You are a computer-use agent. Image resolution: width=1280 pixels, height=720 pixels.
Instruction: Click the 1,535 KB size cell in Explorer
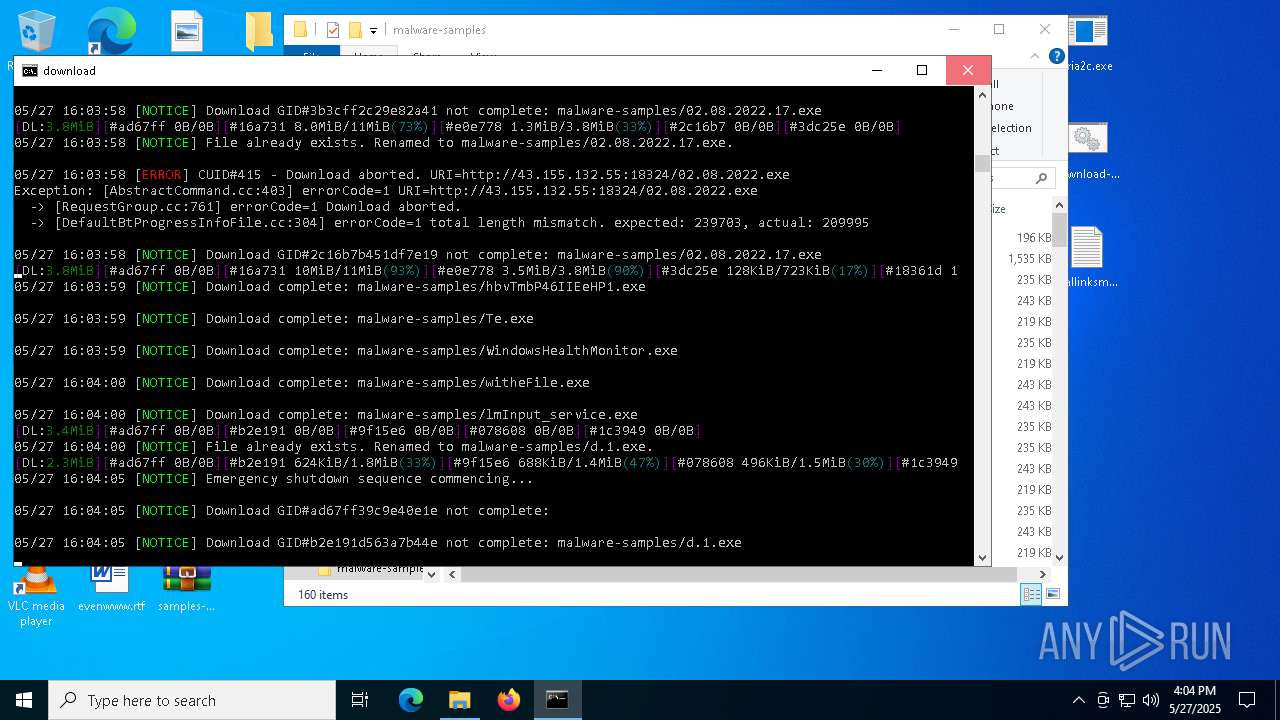(x=1029, y=259)
